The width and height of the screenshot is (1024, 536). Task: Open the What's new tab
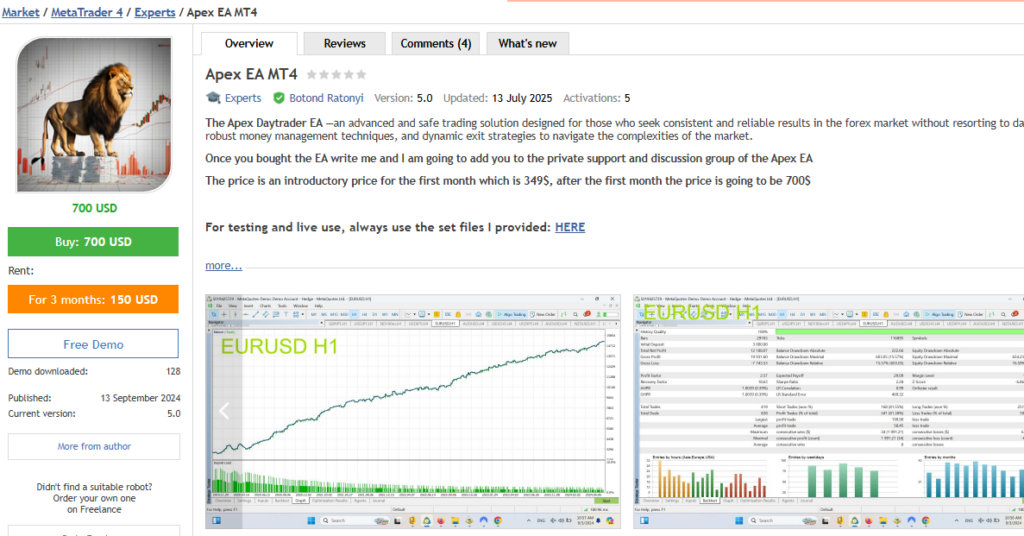tap(527, 44)
